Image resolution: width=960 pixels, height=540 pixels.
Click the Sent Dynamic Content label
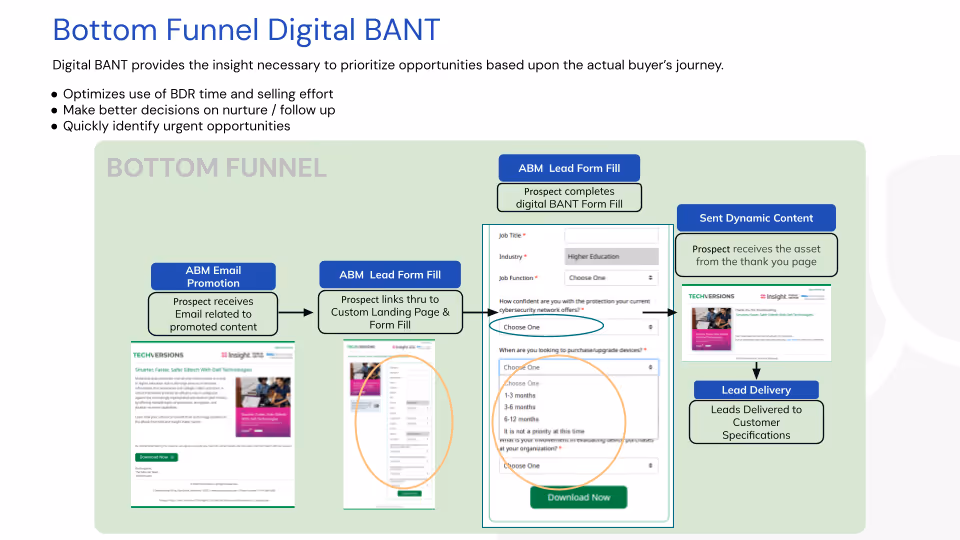tap(756, 218)
